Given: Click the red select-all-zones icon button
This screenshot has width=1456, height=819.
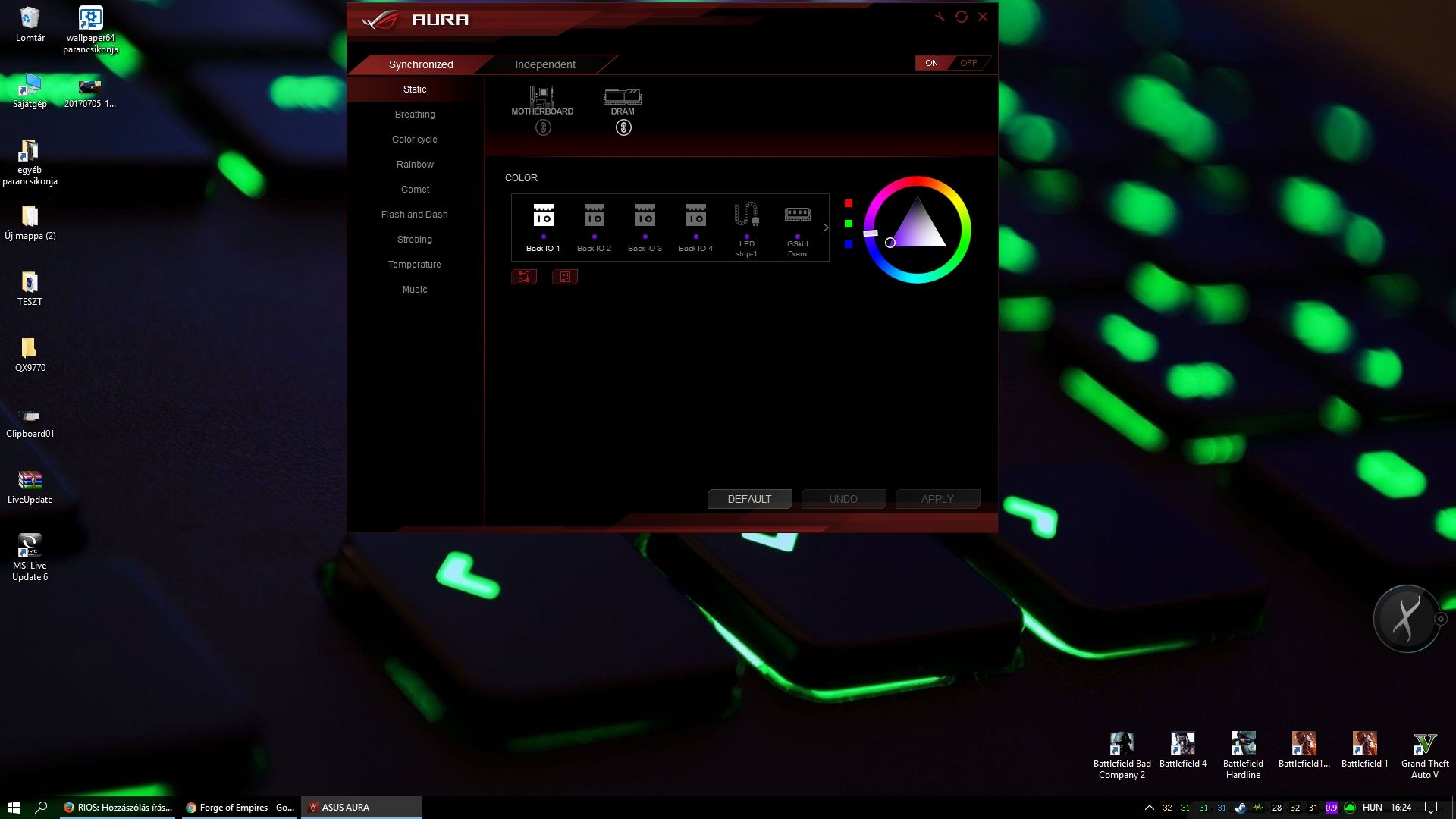Looking at the screenshot, I should point(524,277).
